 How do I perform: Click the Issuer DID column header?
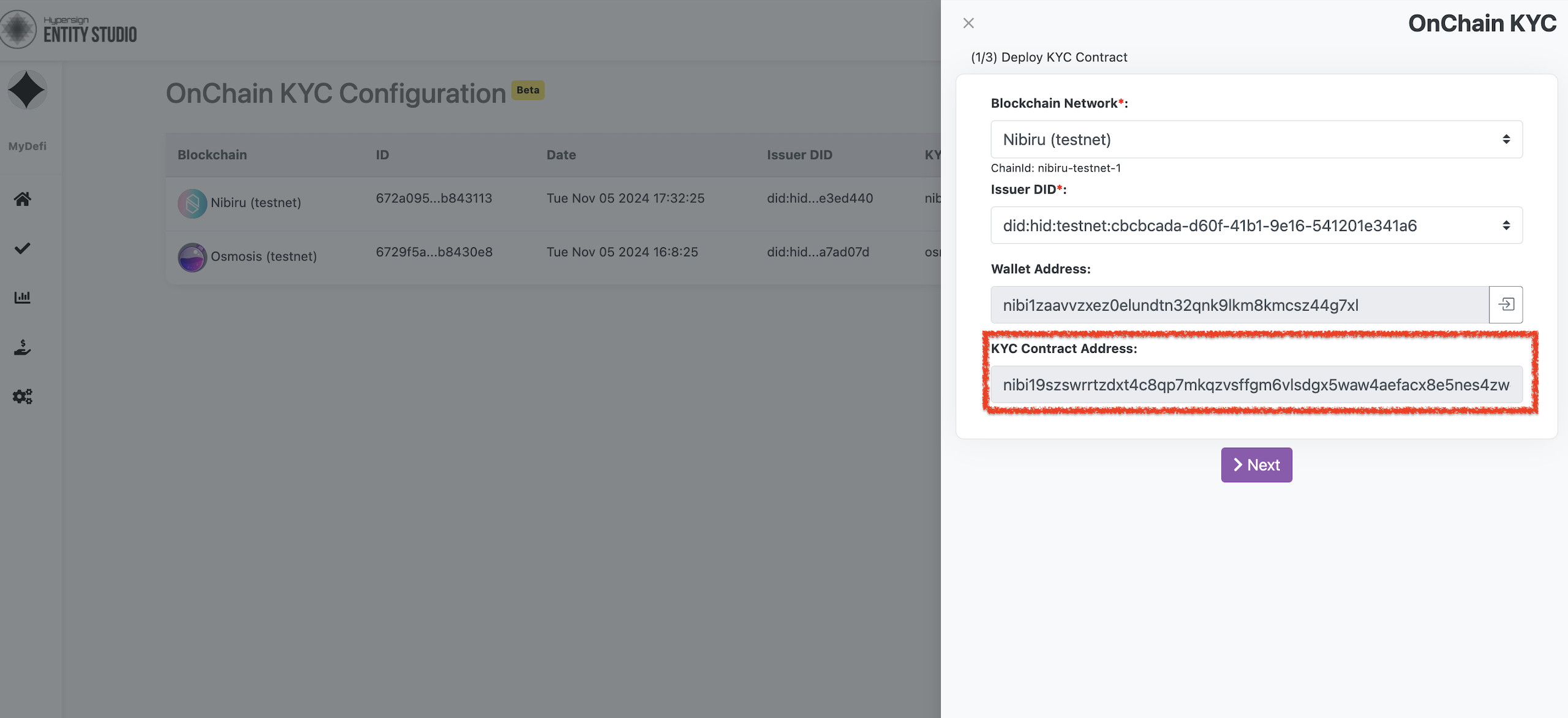(799, 155)
